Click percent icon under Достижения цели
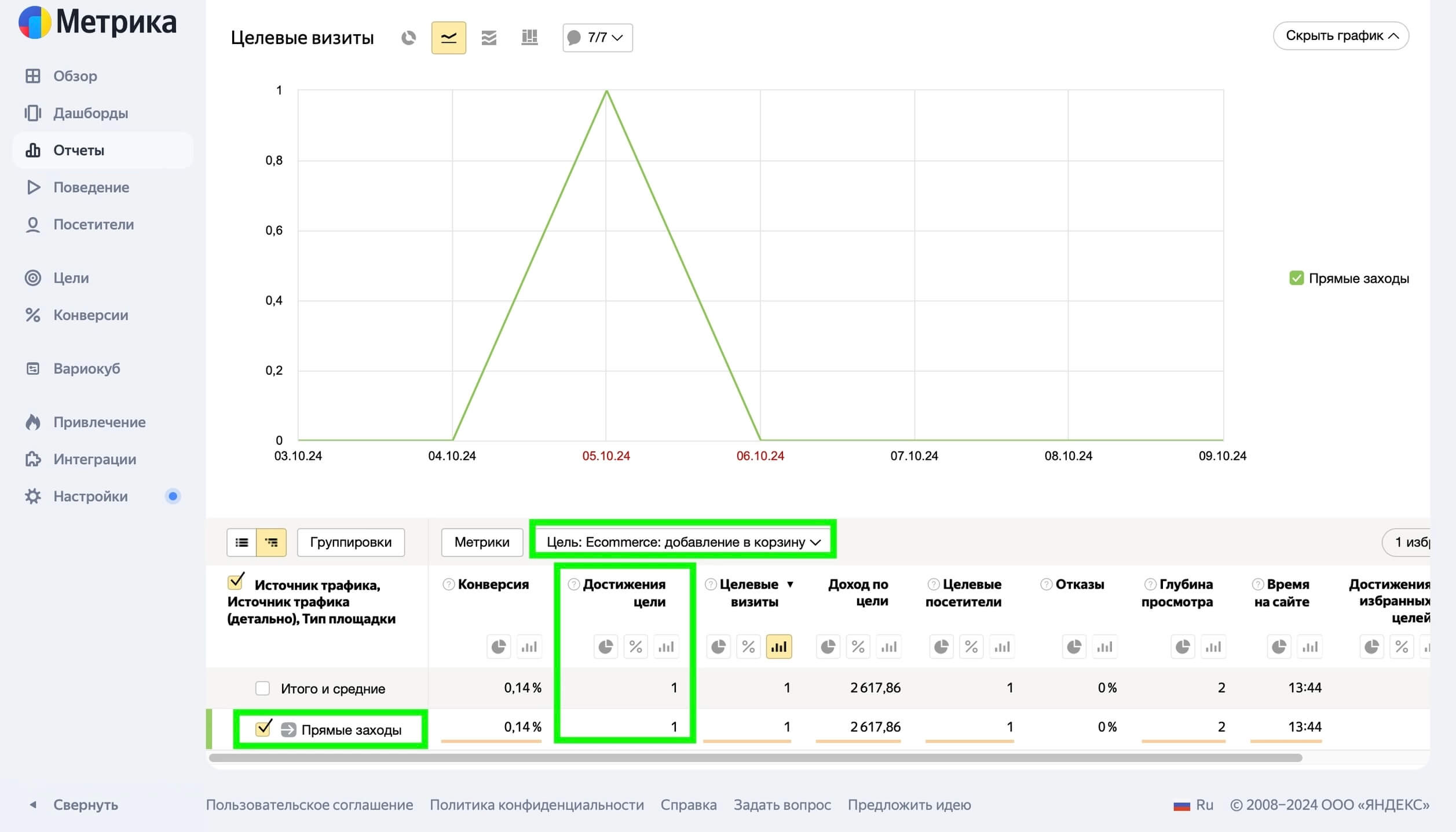The image size is (1456, 832). [x=636, y=647]
